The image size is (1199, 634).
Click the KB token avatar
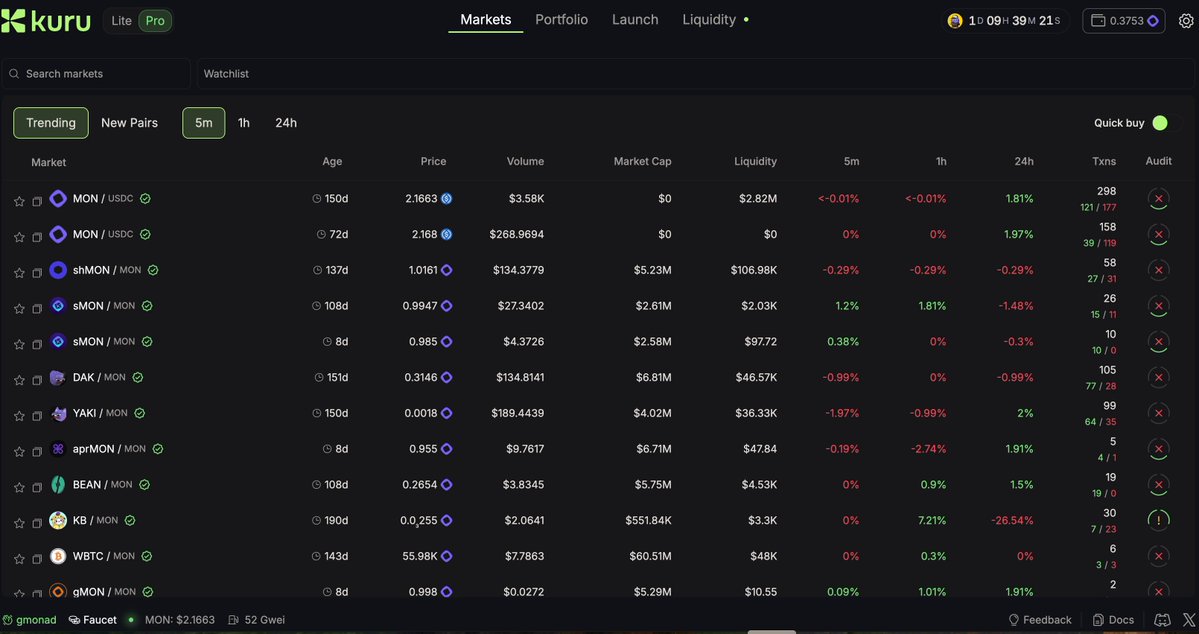point(58,520)
